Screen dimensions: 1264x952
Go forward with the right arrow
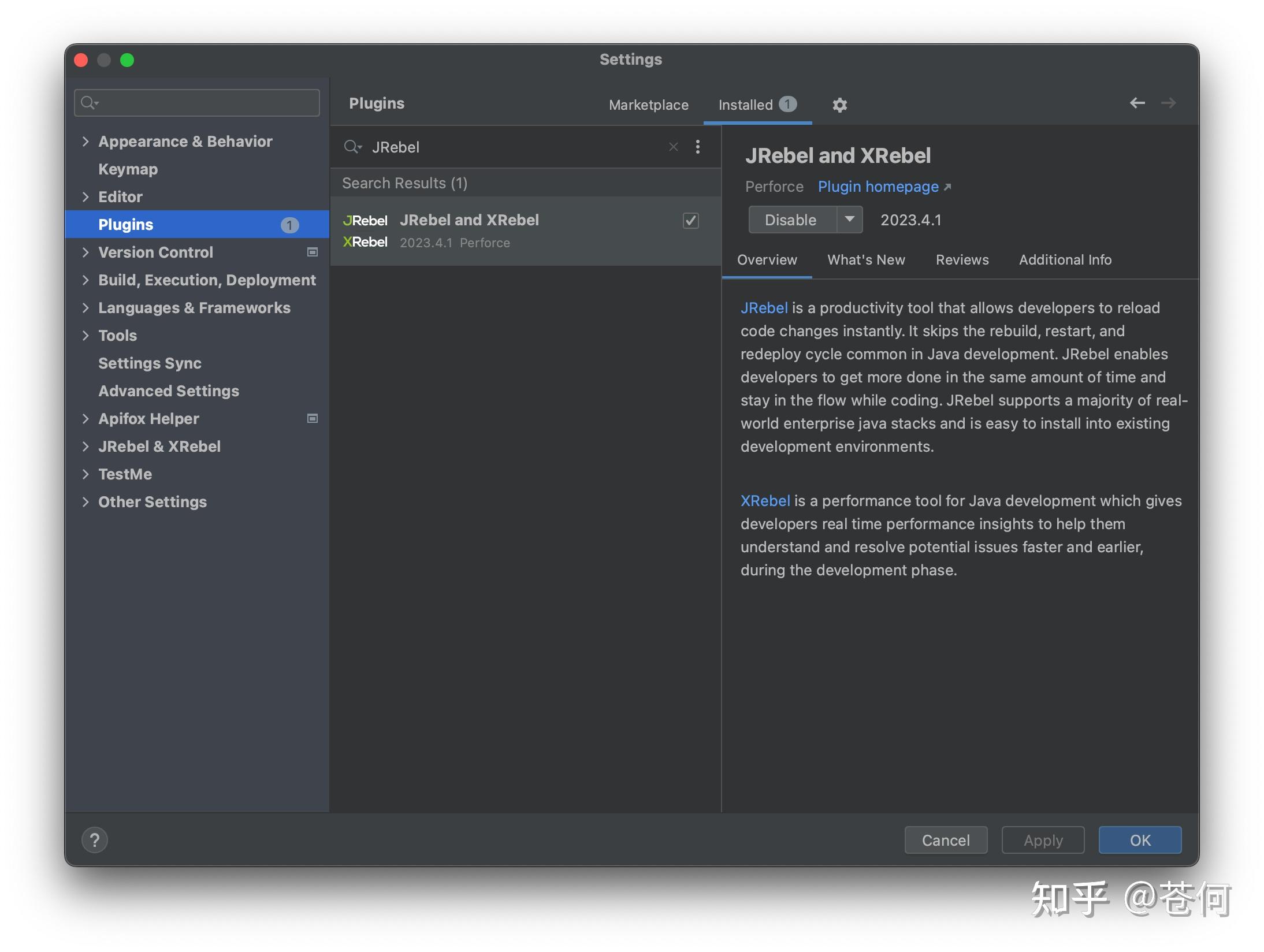[x=1168, y=103]
